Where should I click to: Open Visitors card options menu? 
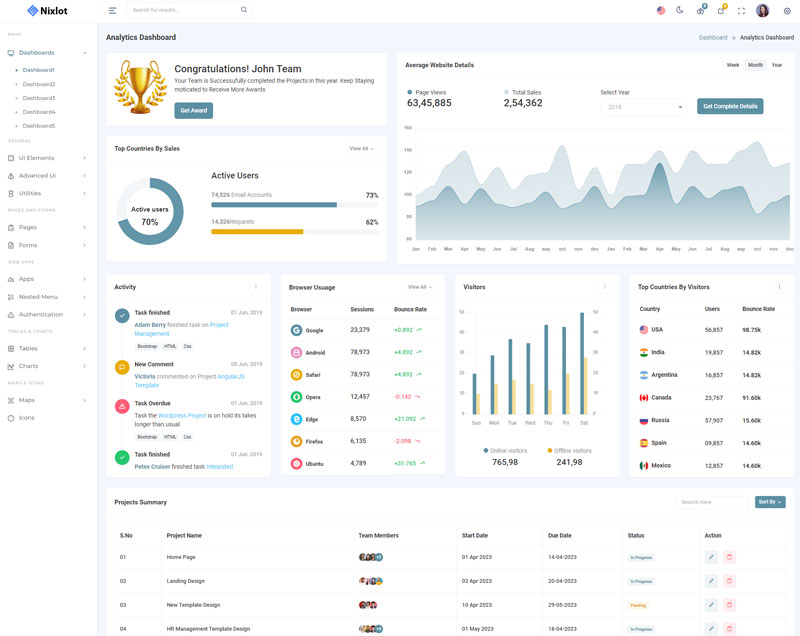point(604,287)
